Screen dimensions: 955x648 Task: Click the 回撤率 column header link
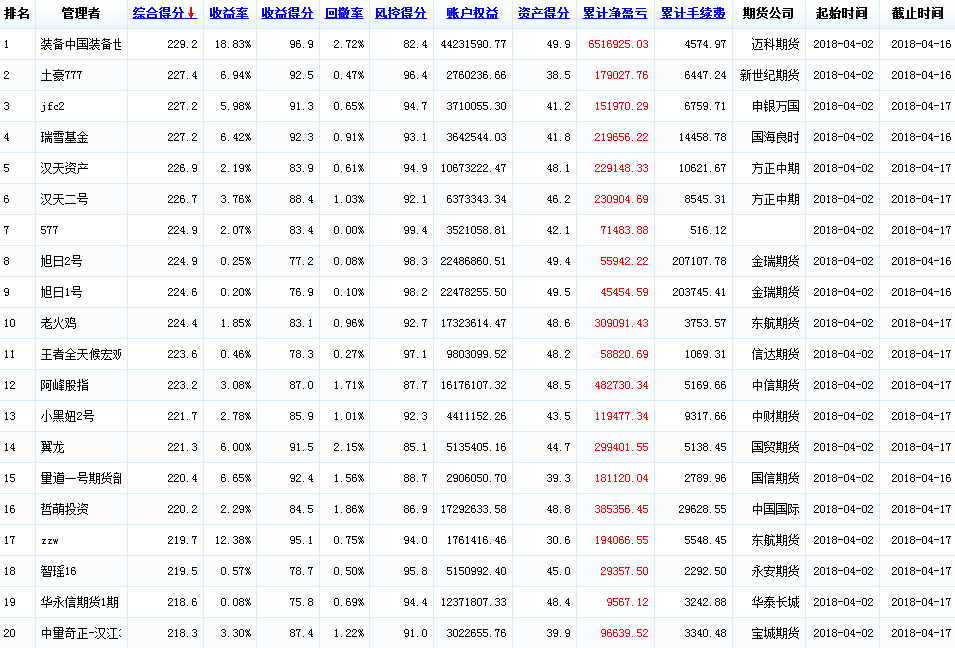pyautogui.click(x=344, y=13)
